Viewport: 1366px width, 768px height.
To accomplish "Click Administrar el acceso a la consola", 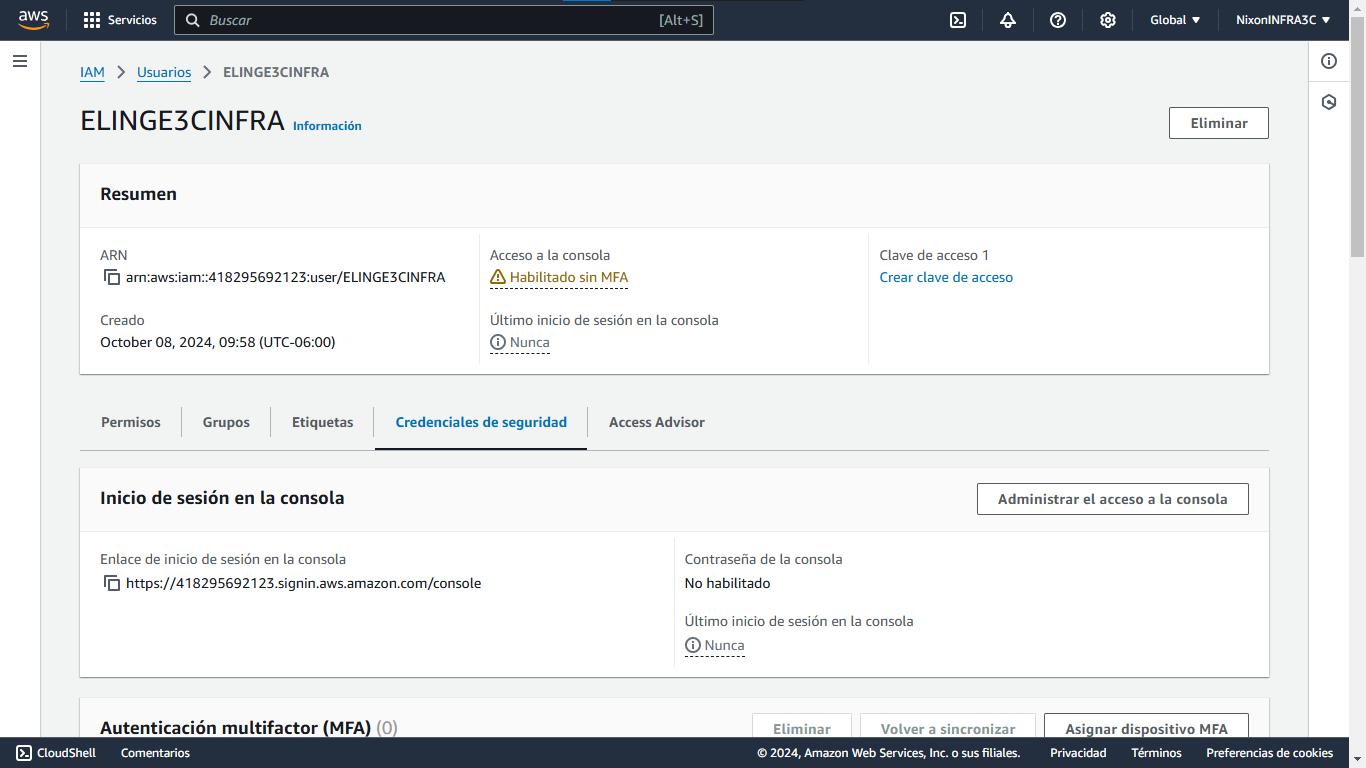I will coord(1113,499).
